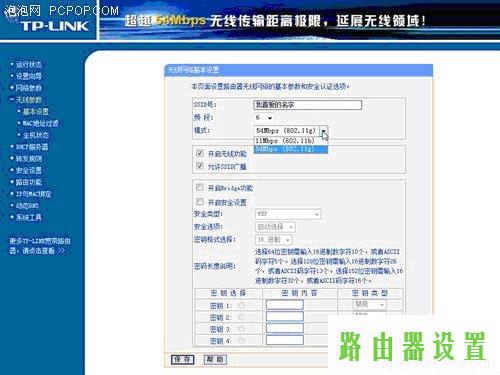Toggle the 允许SSID广播 checkbox
Viewport: 500px width, 375px height.
pyautogui.click(x=200, y=166)
